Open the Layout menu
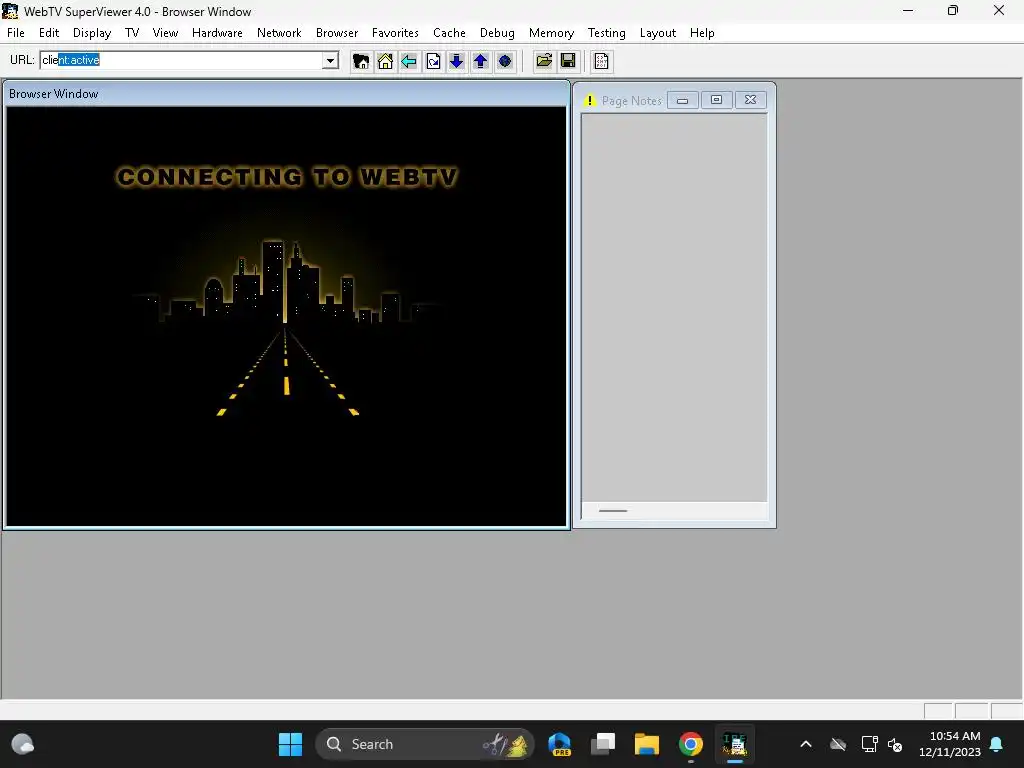 click(x=658, y=33)
